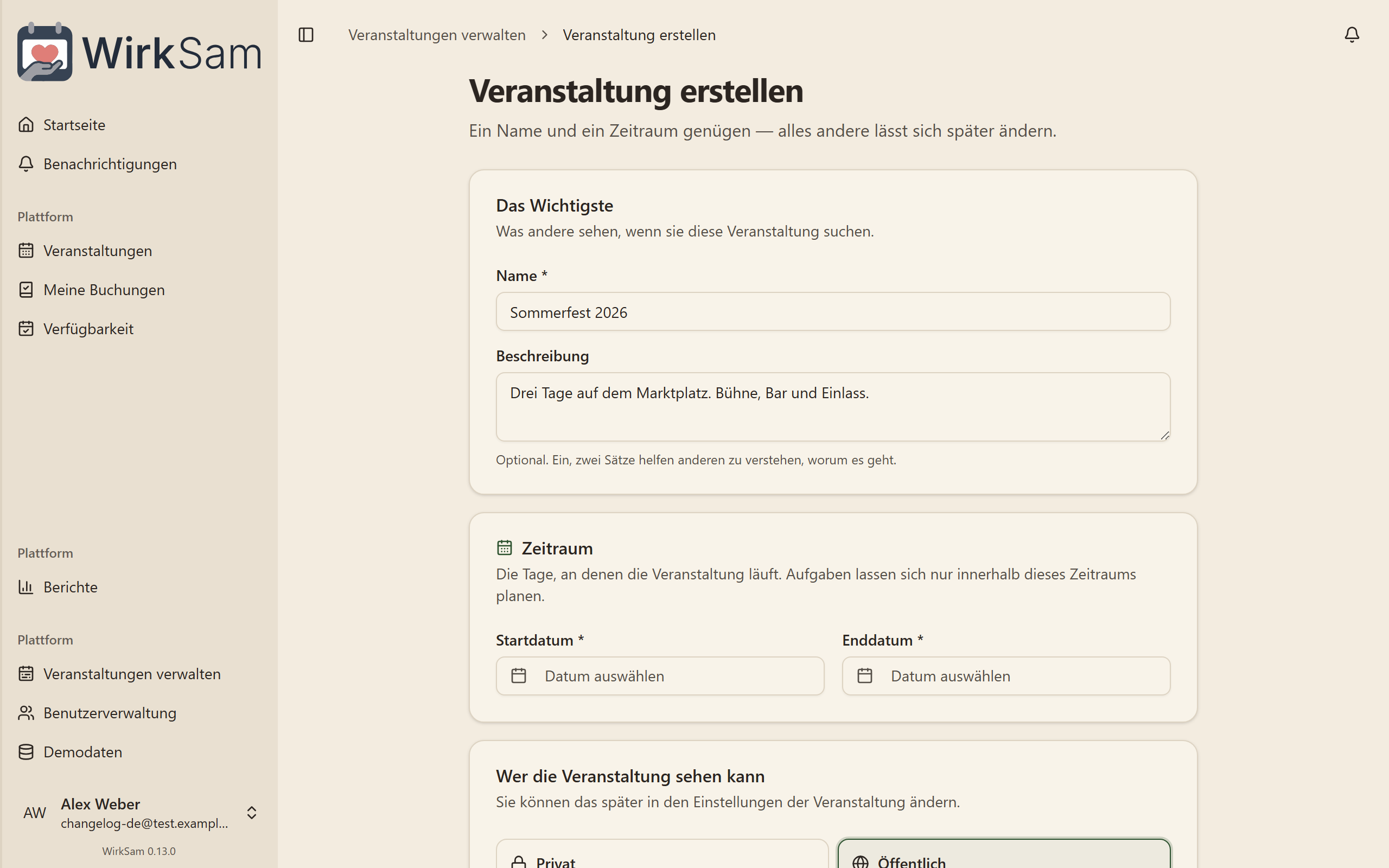Go to Startseite in sidebar
Screen dimensions: 1389x868
point(138,125)
